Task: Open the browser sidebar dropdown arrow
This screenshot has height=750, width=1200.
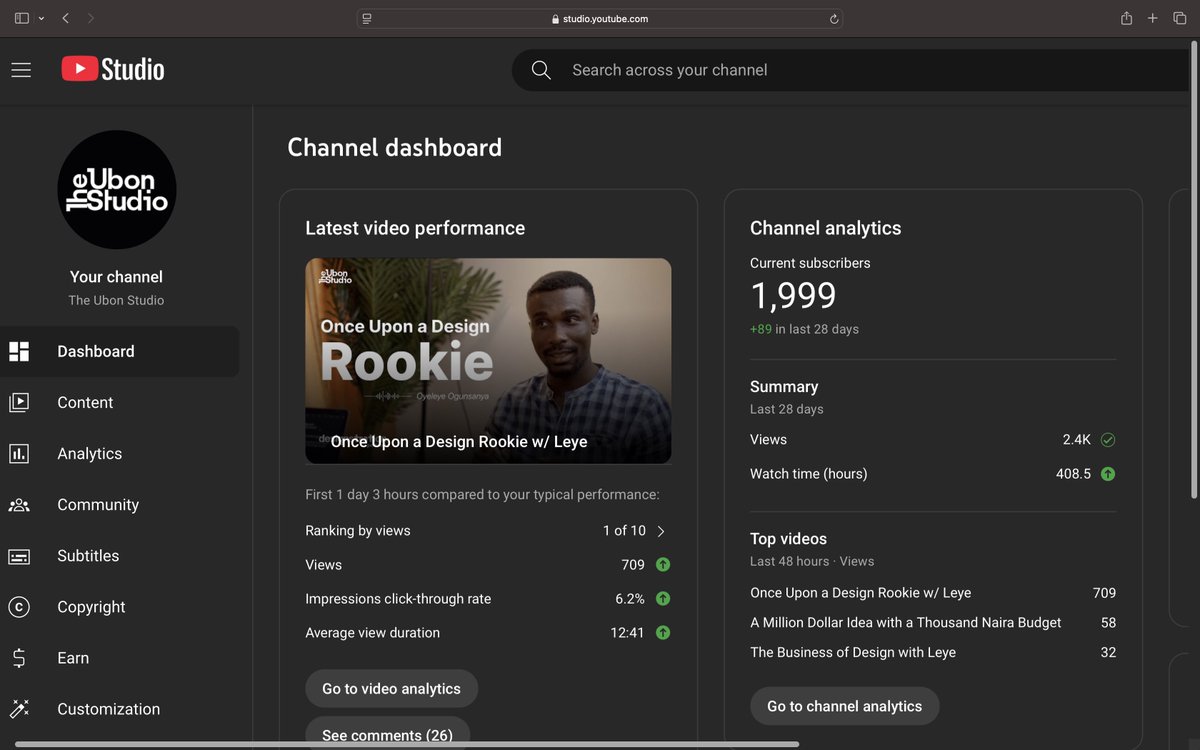Action: [40, 17]
